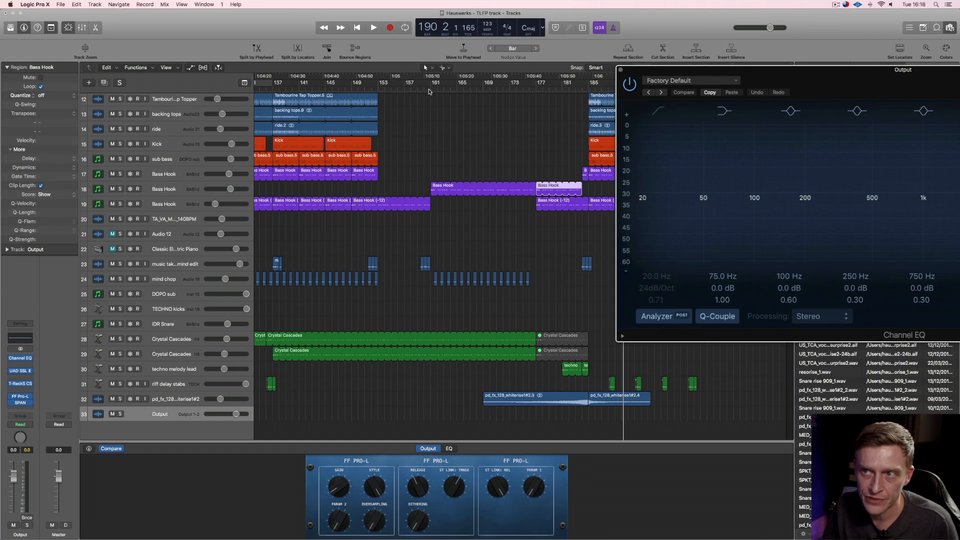Image resolution: width=960 pixels, height=540 pixels.
Task: Click the Play button
Action: (373, 28)
